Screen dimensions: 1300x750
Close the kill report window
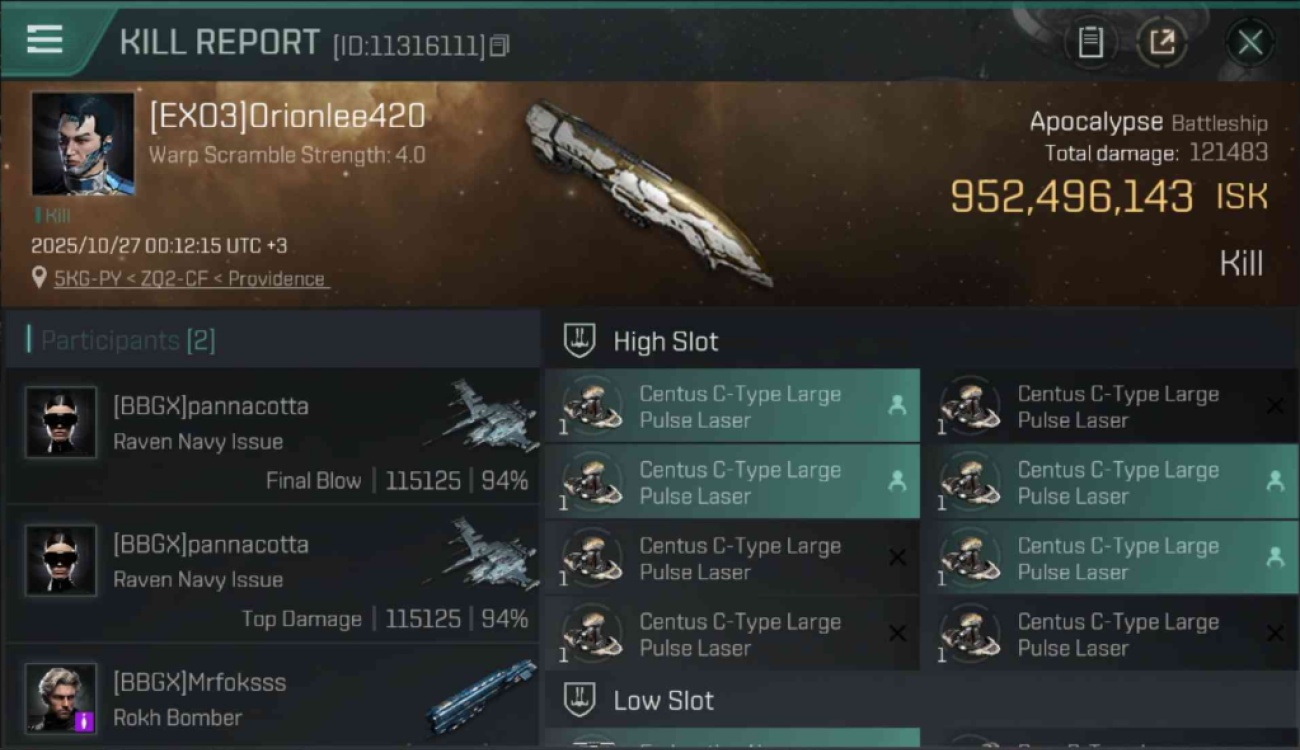click(1250, 43)
